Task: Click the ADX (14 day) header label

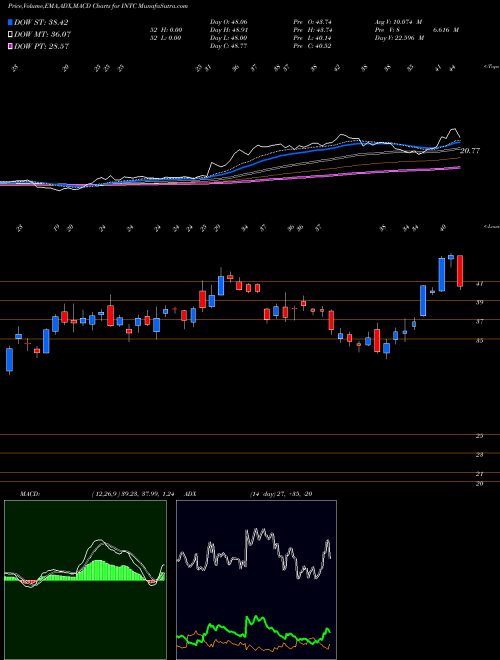Action: (x=248, y=494)
